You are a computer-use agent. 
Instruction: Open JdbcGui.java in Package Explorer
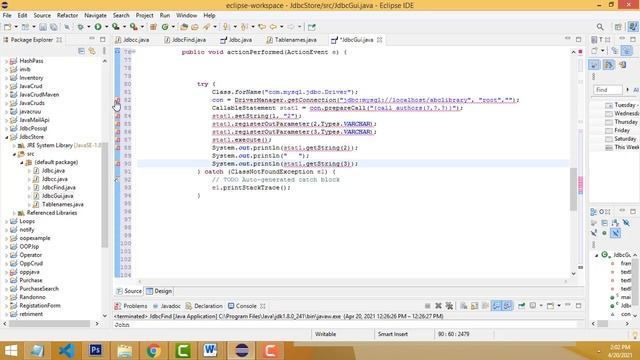(x=57, y=196)
